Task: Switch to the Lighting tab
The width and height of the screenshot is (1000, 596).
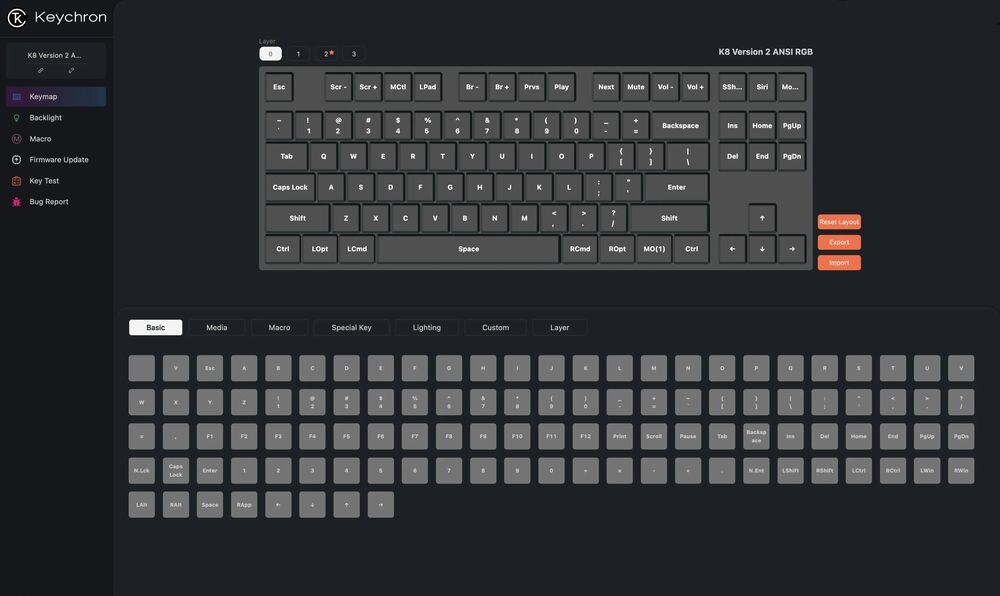Action: (x=426, y=327)
